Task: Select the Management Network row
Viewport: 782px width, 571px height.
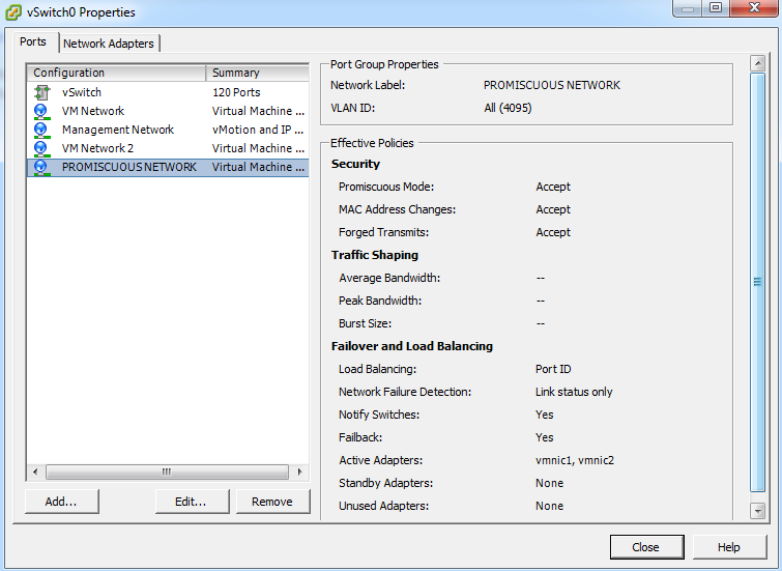Action: point(117,130)
